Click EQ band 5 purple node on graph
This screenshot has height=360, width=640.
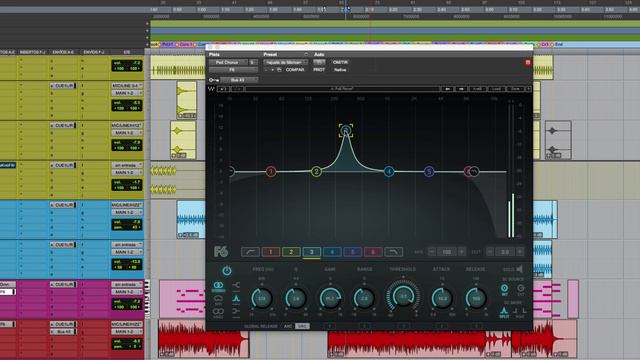(x=429, y=171)
